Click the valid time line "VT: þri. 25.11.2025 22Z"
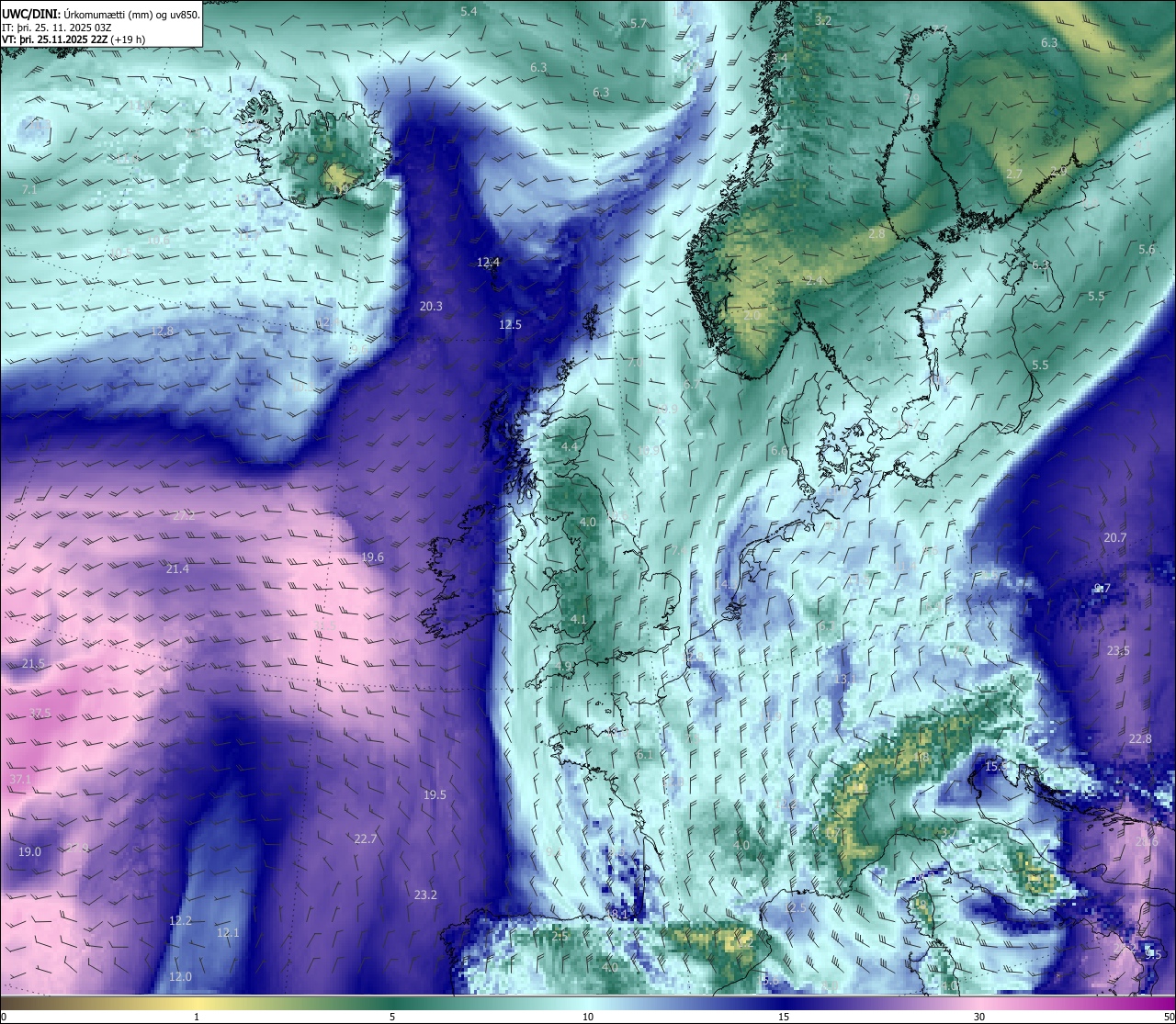Screen dimensions: 1176x1024 coord(55,39)
